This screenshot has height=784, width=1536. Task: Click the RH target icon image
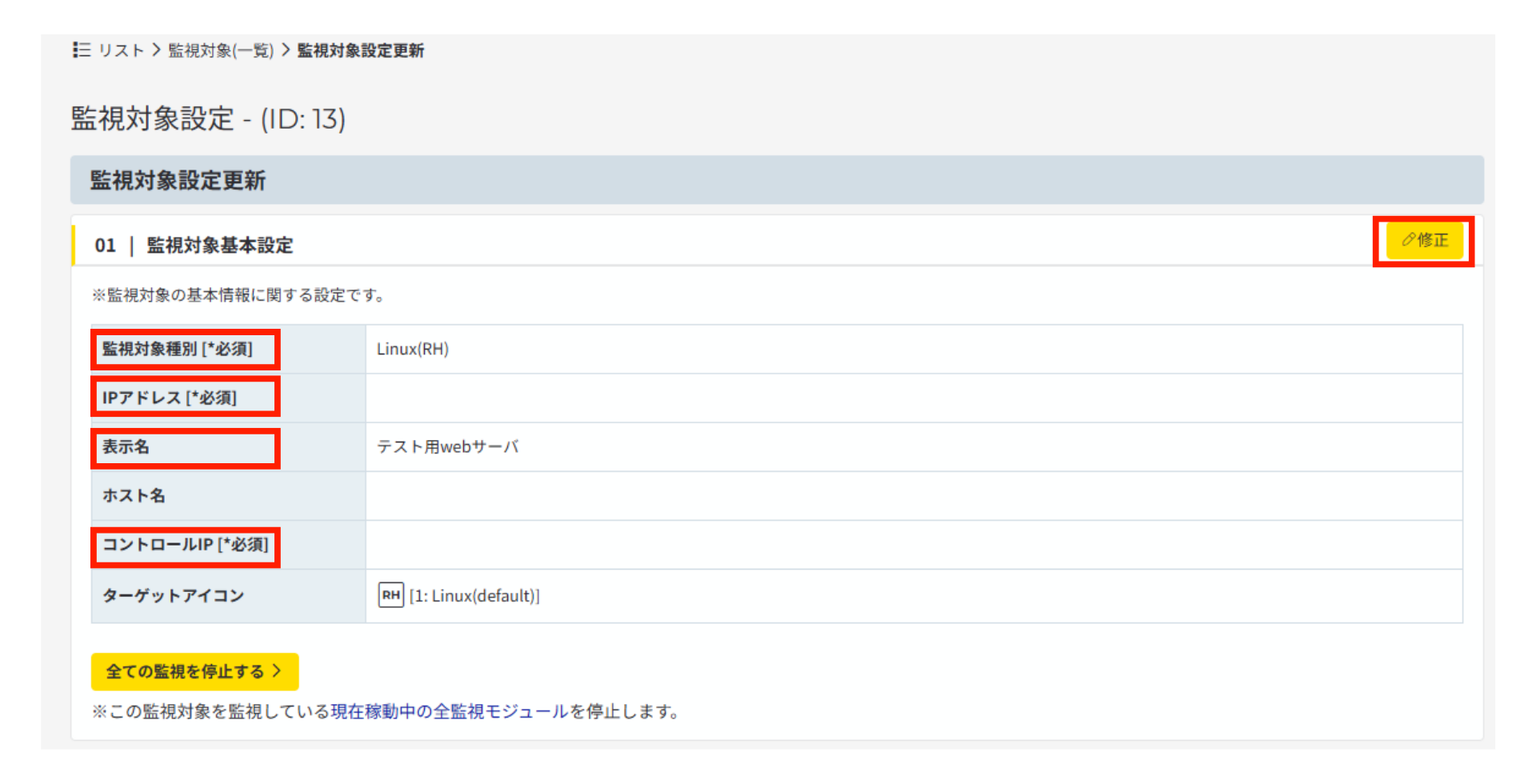pyautogui.click(x=390, y=595)
